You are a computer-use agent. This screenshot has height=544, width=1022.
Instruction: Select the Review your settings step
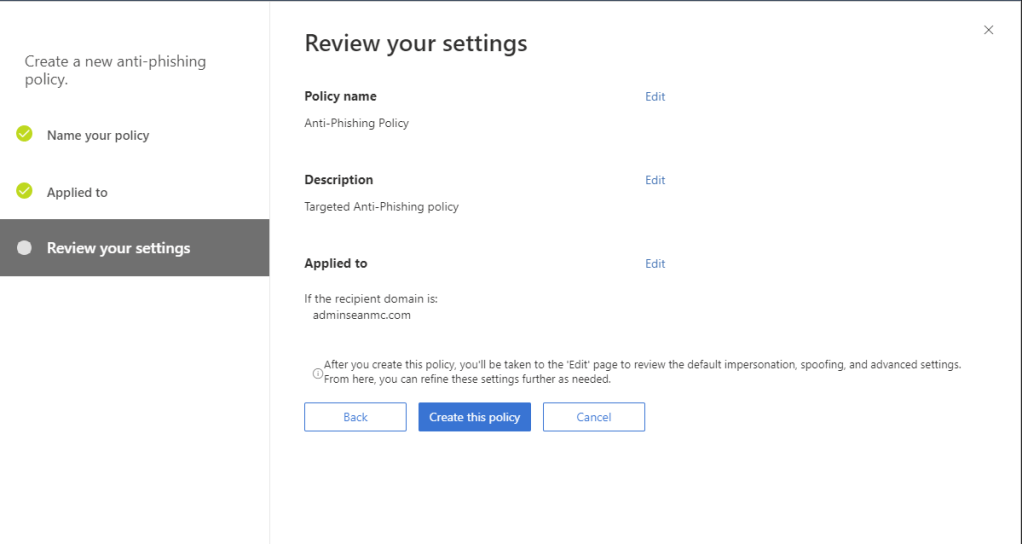click(x=118, y=248)
